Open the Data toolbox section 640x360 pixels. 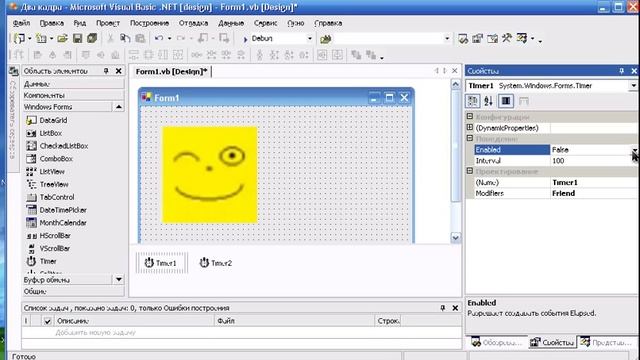(73, 84)
